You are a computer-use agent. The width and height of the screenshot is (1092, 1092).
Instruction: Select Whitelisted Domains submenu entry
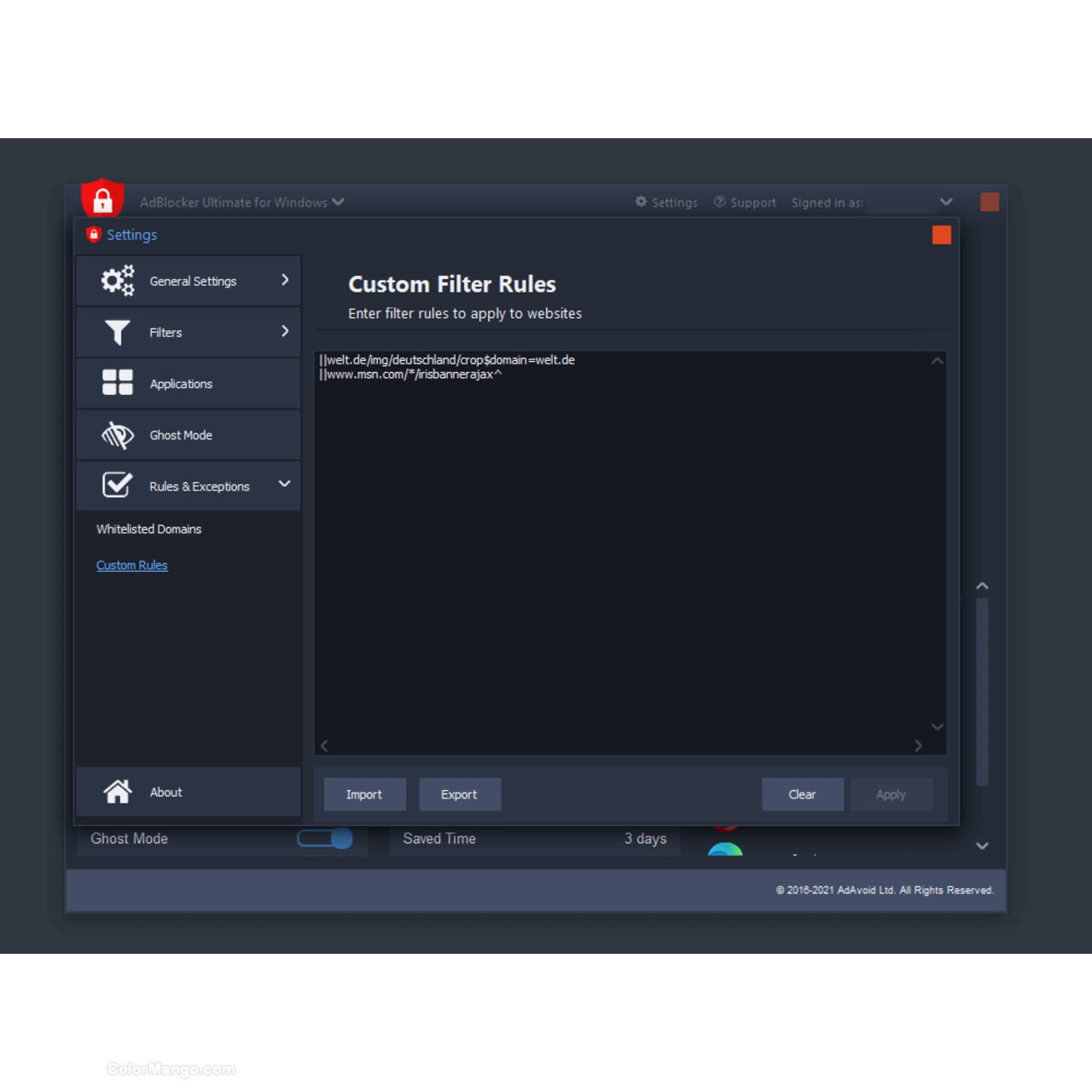148,529
